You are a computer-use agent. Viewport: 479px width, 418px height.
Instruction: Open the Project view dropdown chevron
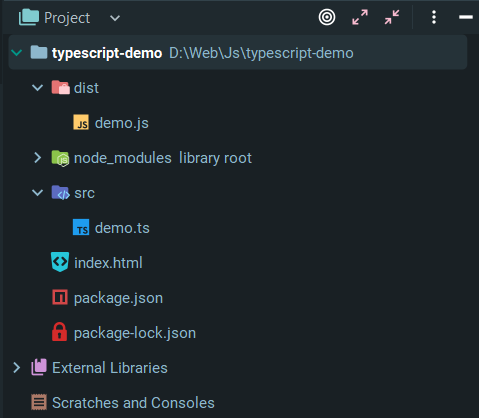pos(115,18)
